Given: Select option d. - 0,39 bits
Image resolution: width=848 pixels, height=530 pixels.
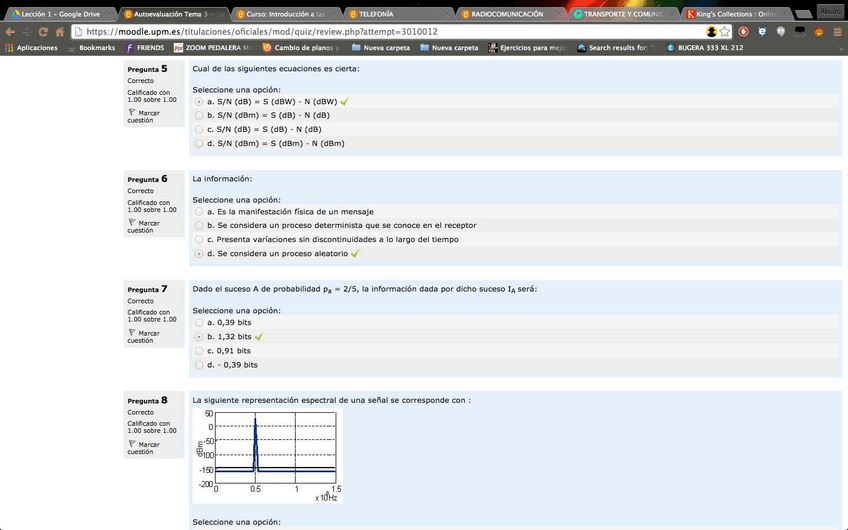Looking at the screenshot, I should [199, 365].
